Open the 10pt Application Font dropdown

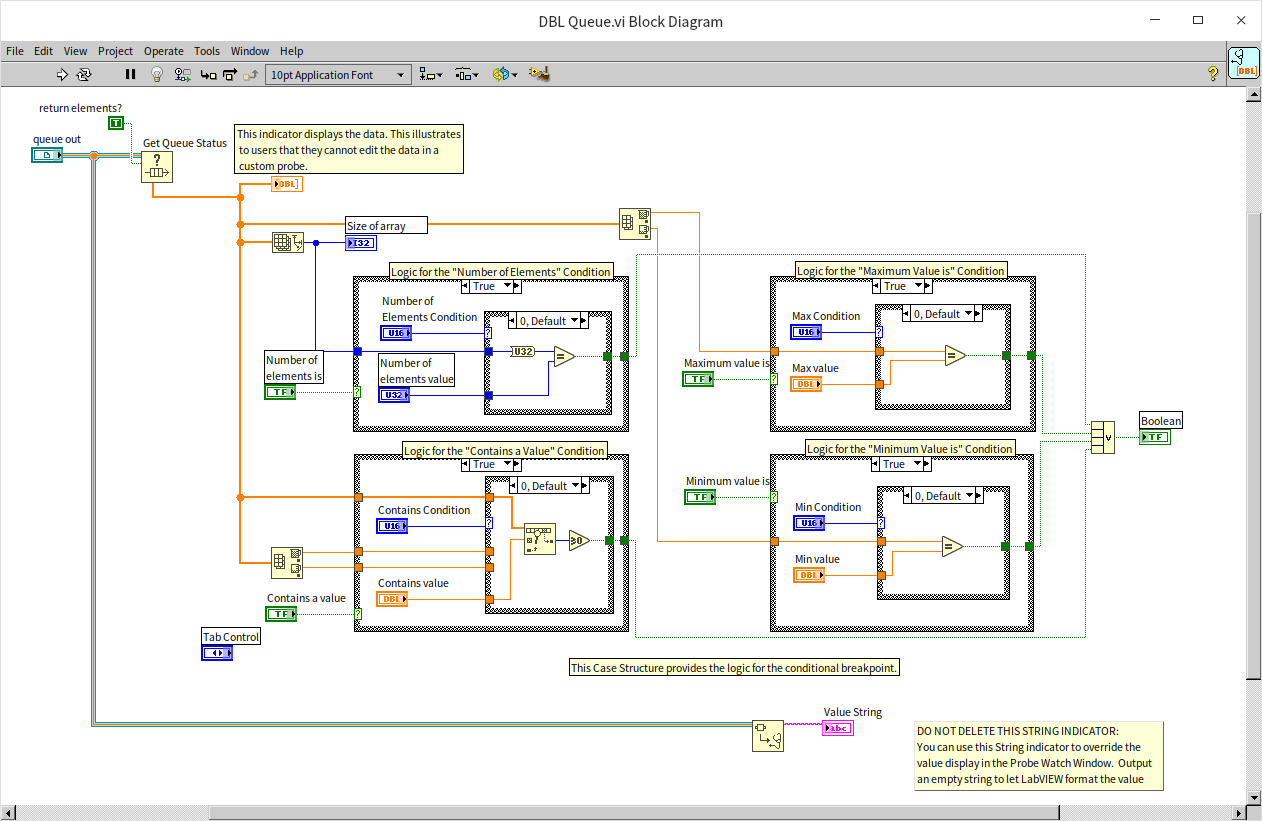coord(338,75)
